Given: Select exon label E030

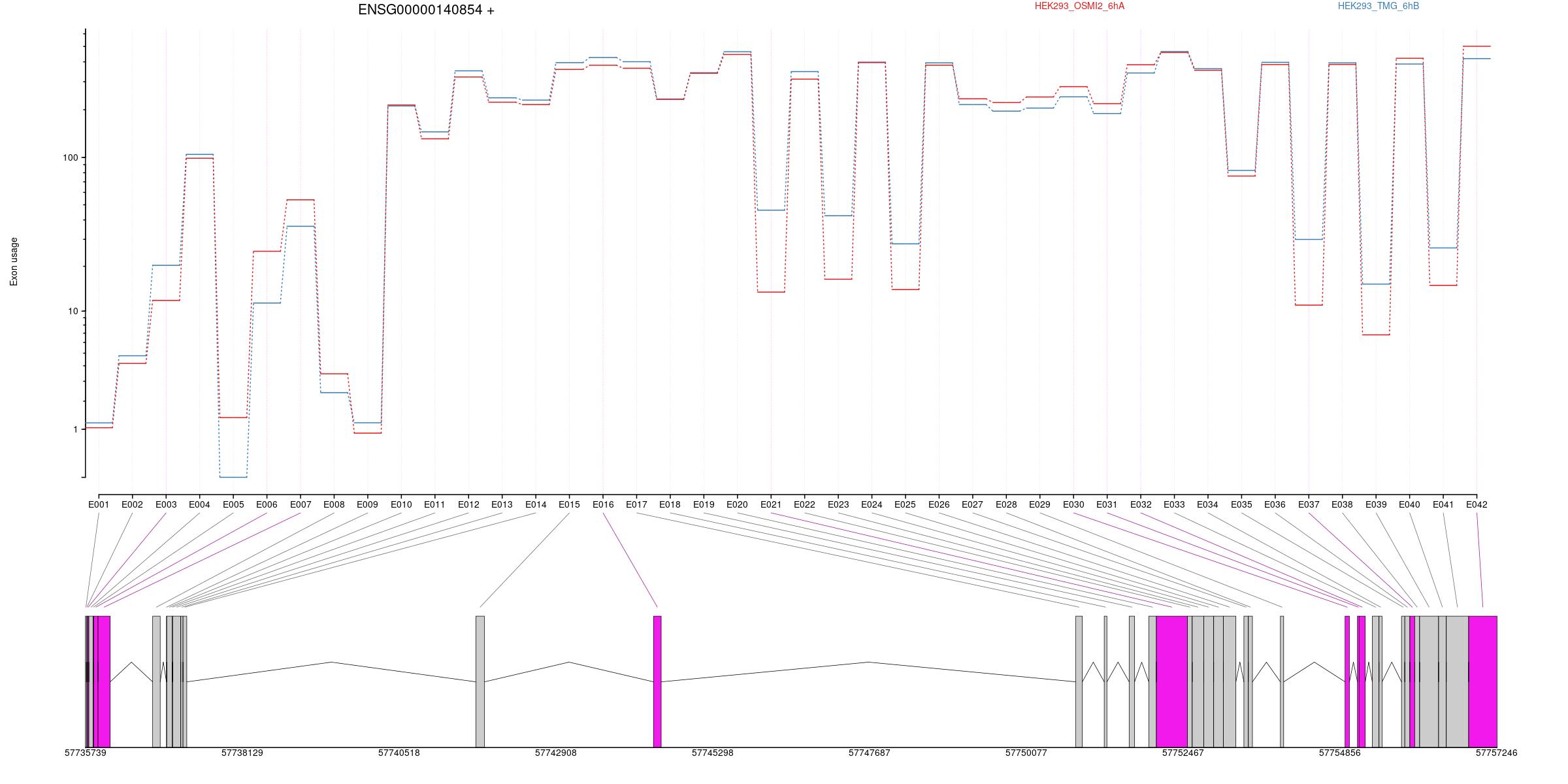Looking at the screenshot, I should (1073, 504).
